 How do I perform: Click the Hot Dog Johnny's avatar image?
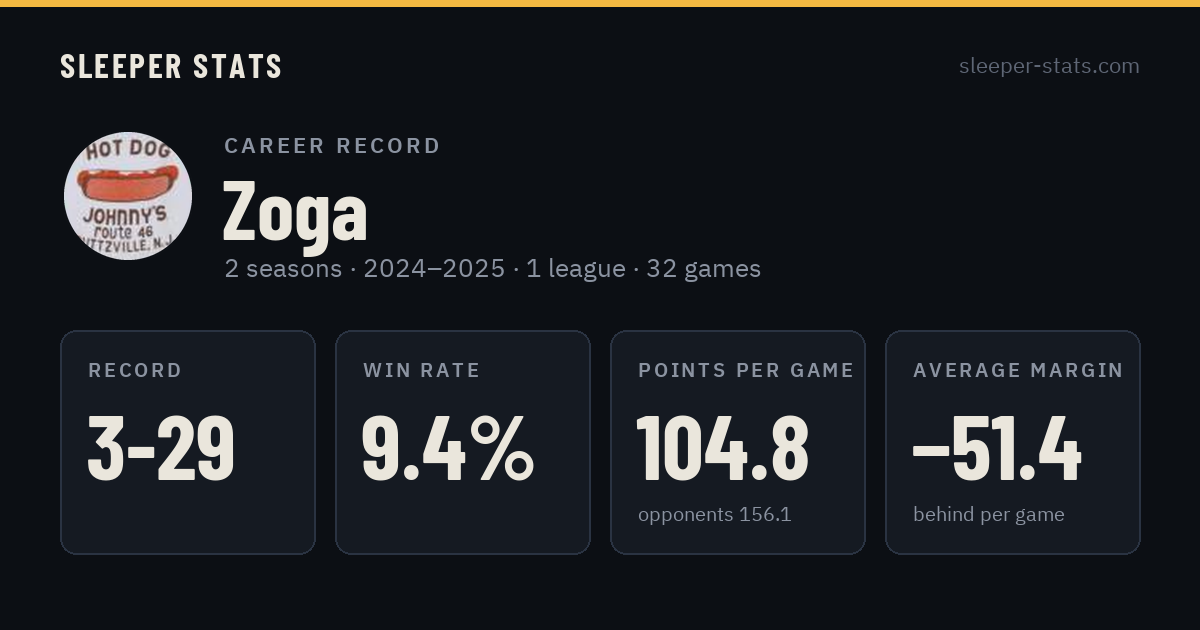tap(128, 196)
